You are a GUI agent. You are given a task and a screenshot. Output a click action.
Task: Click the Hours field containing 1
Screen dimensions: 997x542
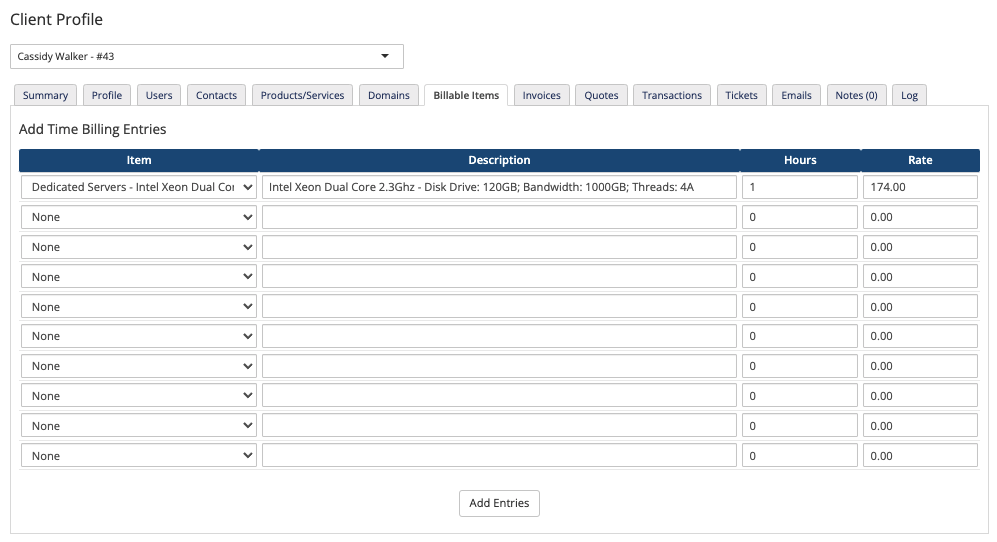click(x=800, y=187)
